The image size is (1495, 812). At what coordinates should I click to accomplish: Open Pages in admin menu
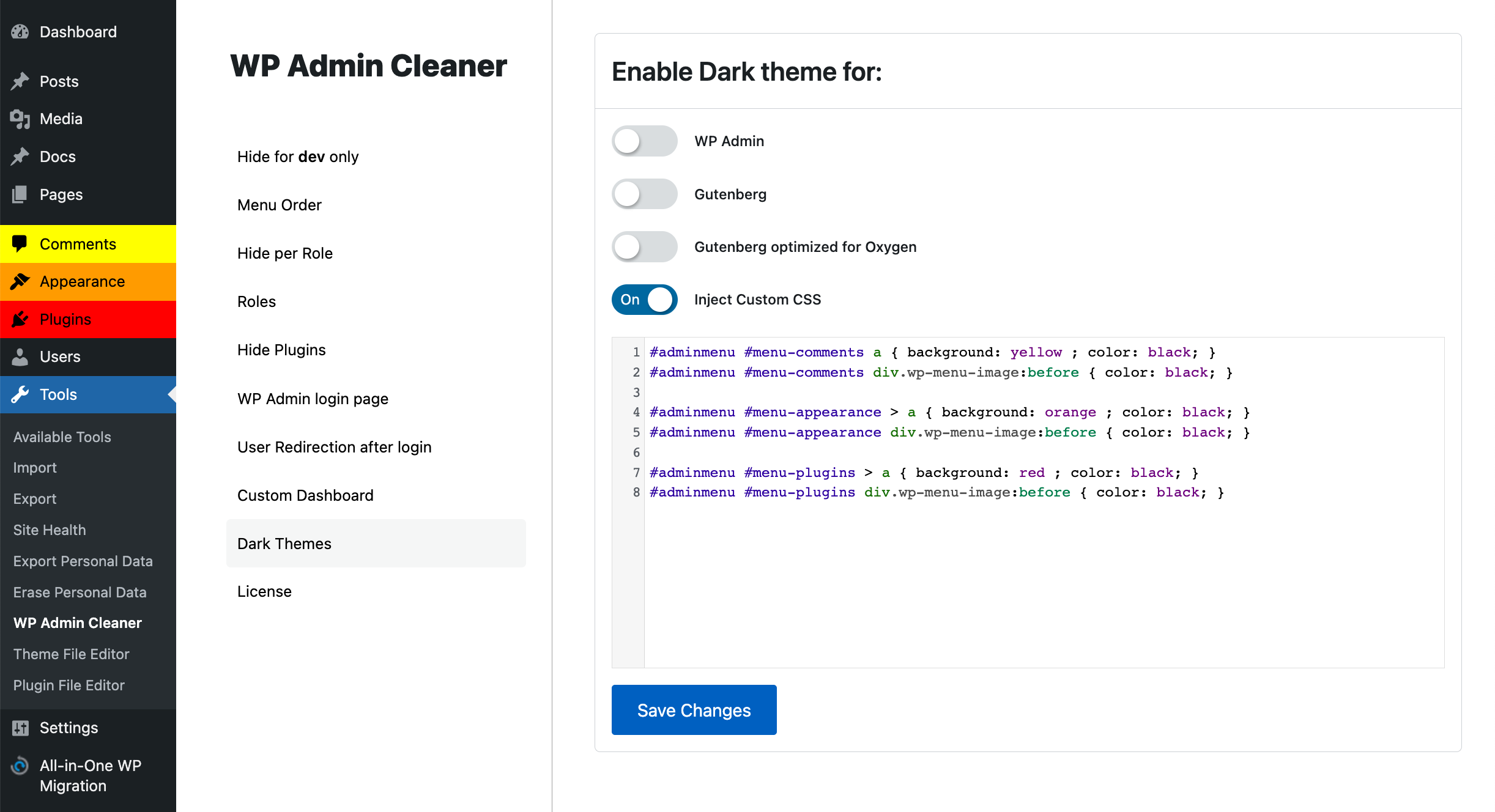coord(88,194)
